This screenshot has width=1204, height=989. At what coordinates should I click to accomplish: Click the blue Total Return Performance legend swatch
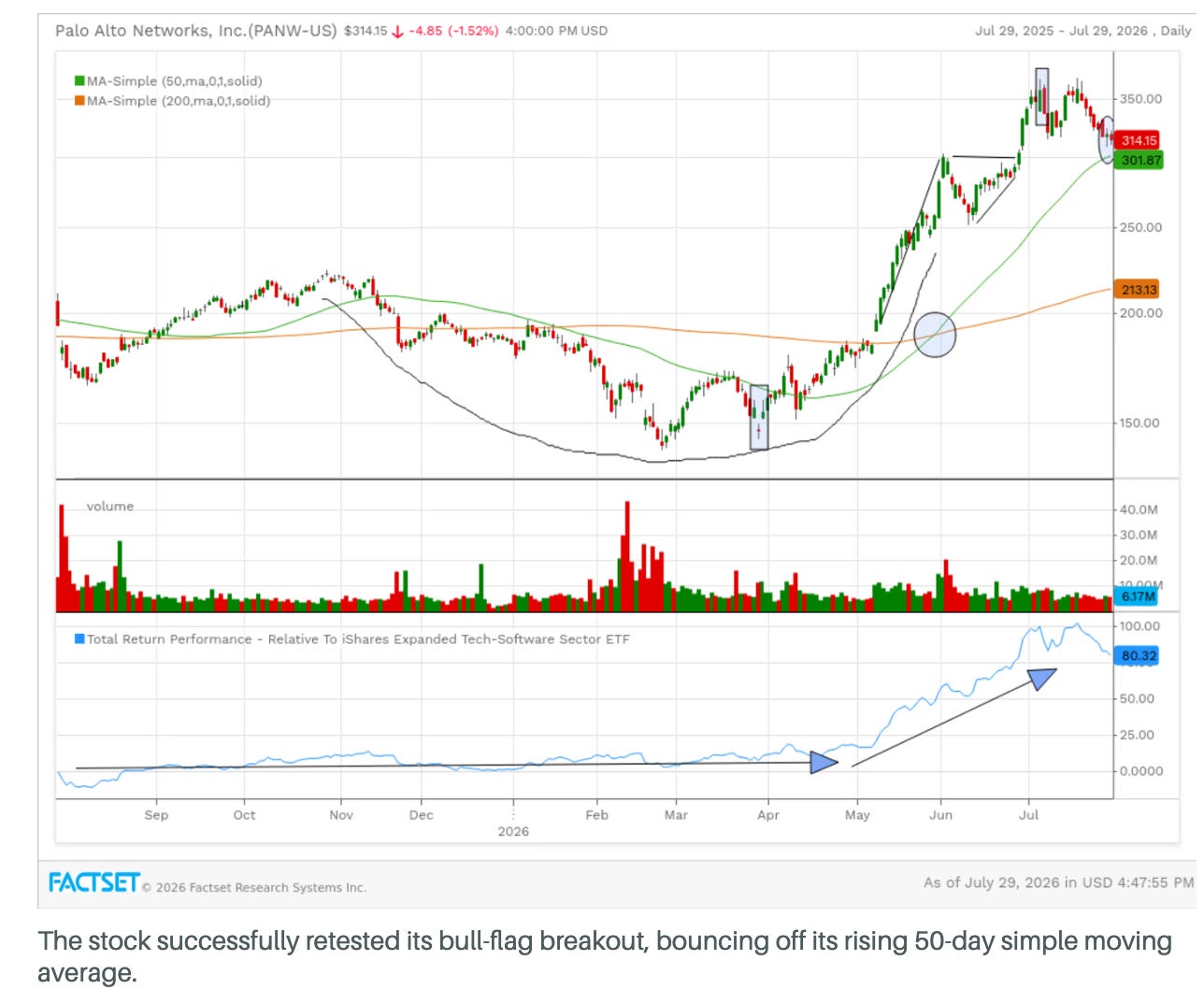pyautogui.click(x=80, y=639)
